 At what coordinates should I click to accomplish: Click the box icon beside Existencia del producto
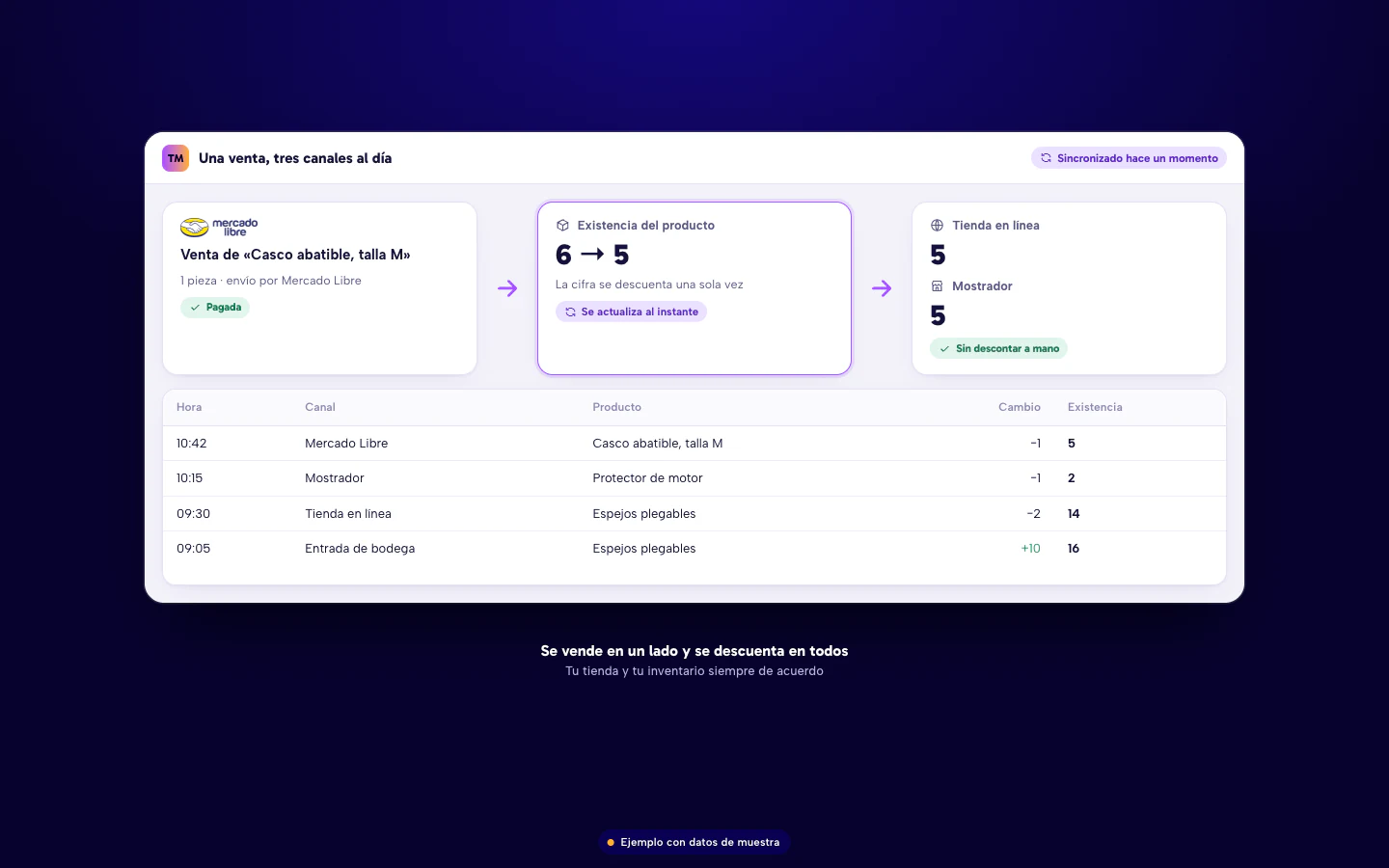click(562, 226)
